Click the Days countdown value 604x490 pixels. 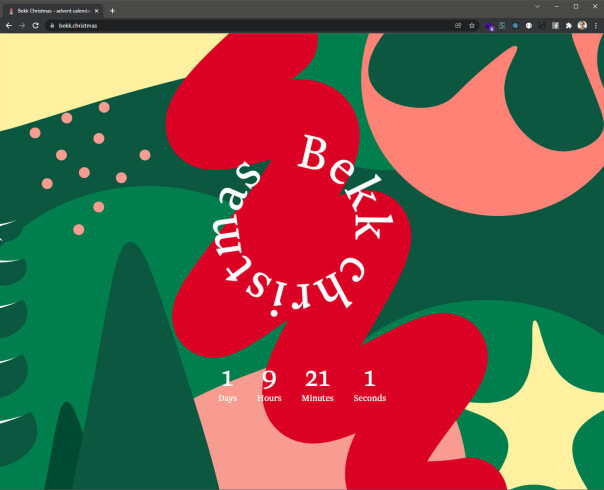click(x=227, y=378)
